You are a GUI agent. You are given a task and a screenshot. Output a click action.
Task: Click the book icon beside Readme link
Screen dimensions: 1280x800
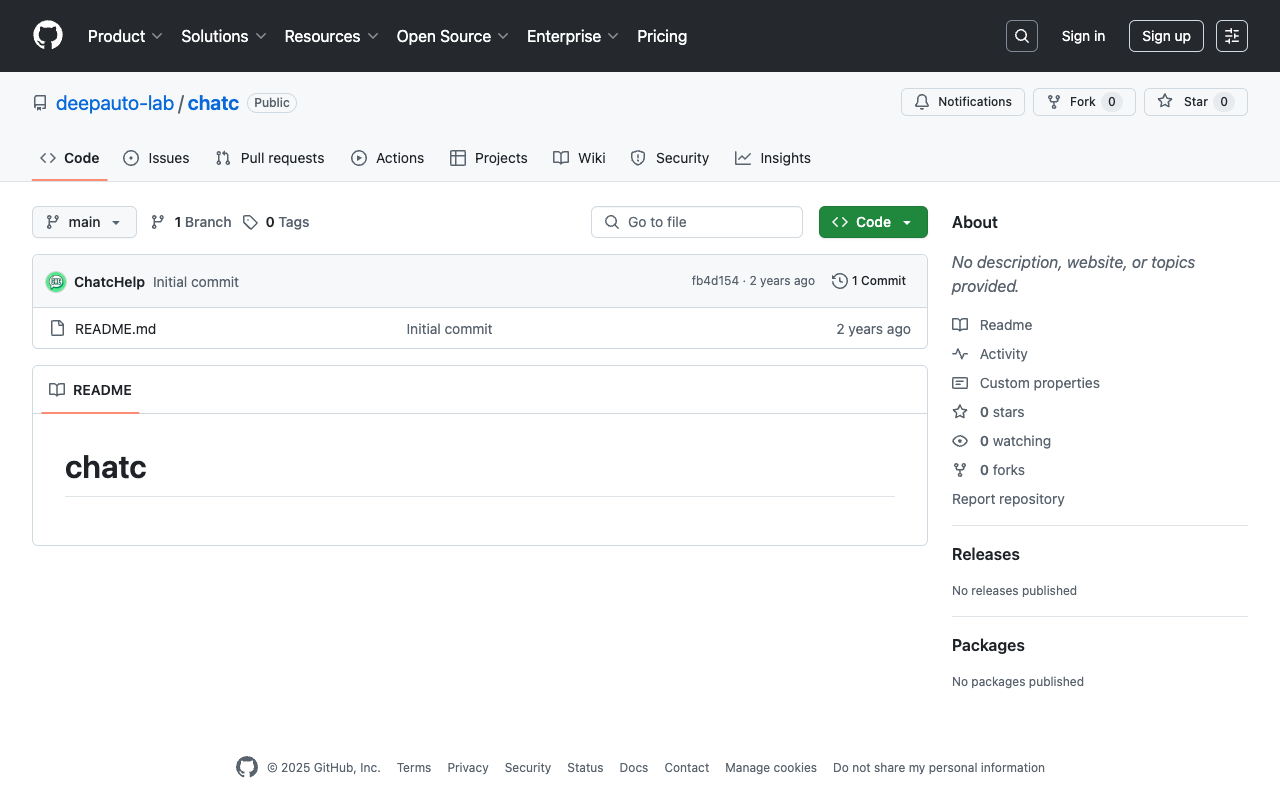[x=960, y=325]
